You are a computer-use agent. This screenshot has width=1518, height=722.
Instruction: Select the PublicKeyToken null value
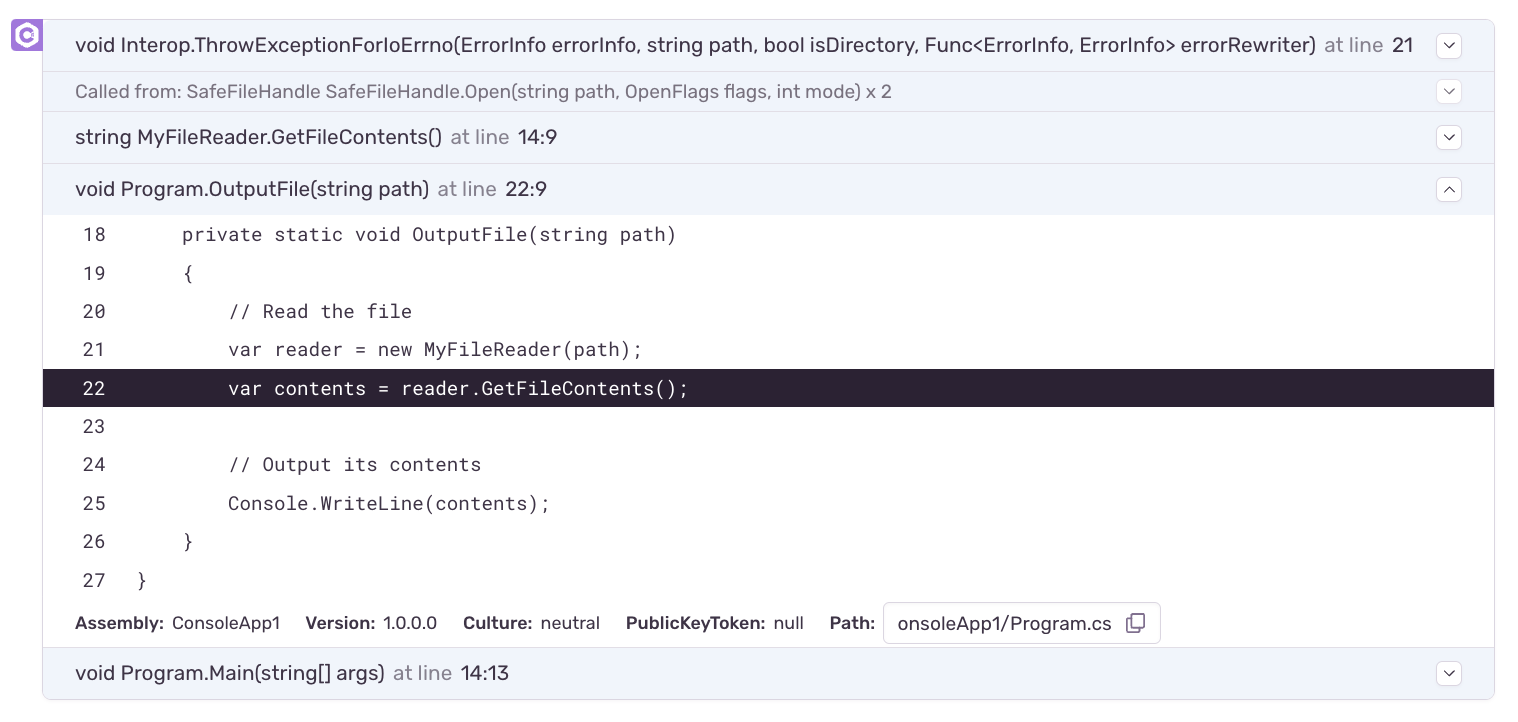pos(787,622)
